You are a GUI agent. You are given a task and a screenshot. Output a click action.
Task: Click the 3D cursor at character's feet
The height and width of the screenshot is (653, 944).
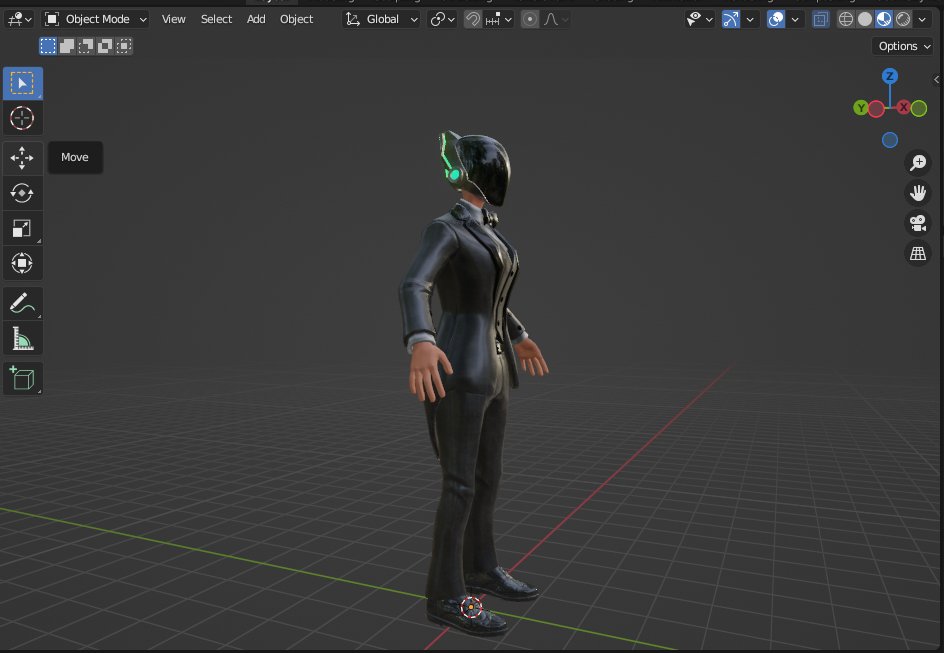471,607
